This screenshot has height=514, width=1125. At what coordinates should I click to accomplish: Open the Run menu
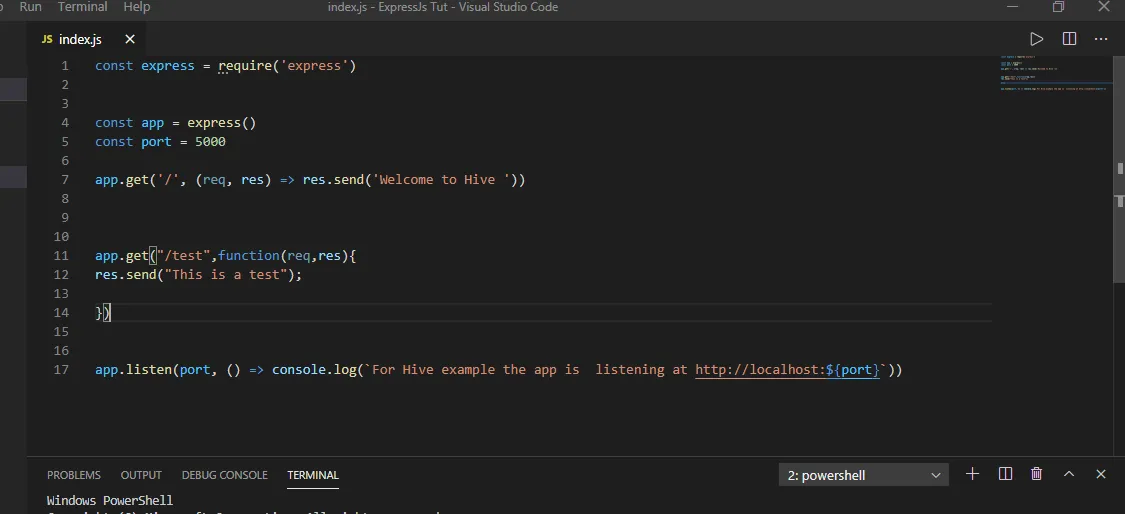point(30,7)
